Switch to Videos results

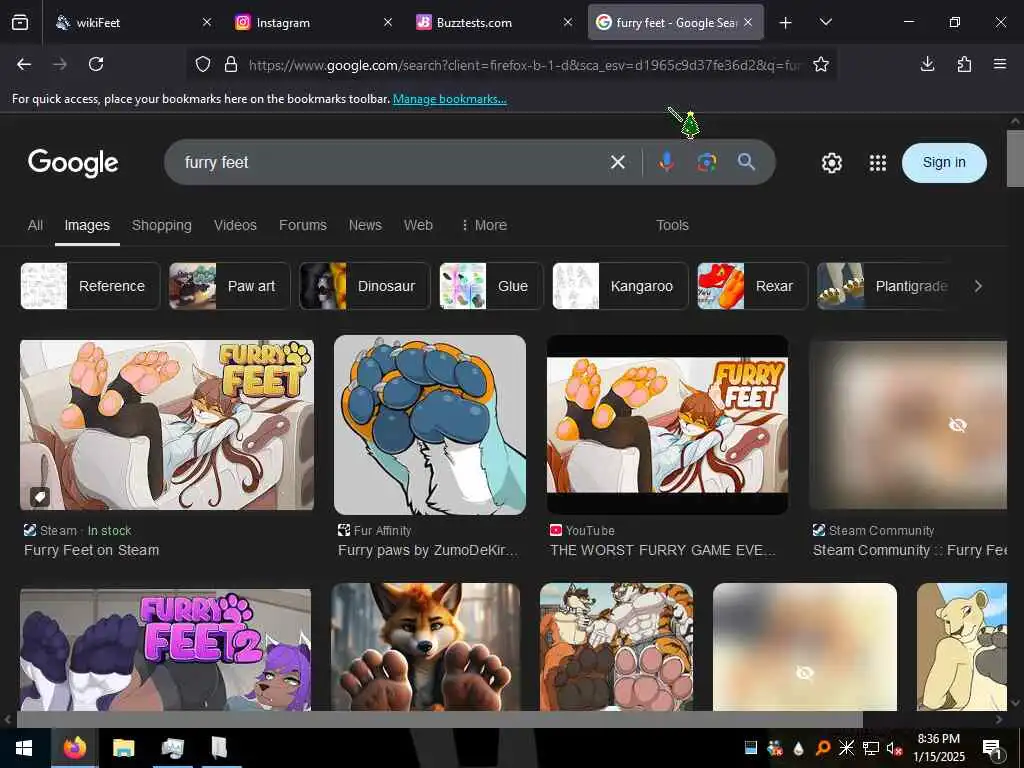235,225
